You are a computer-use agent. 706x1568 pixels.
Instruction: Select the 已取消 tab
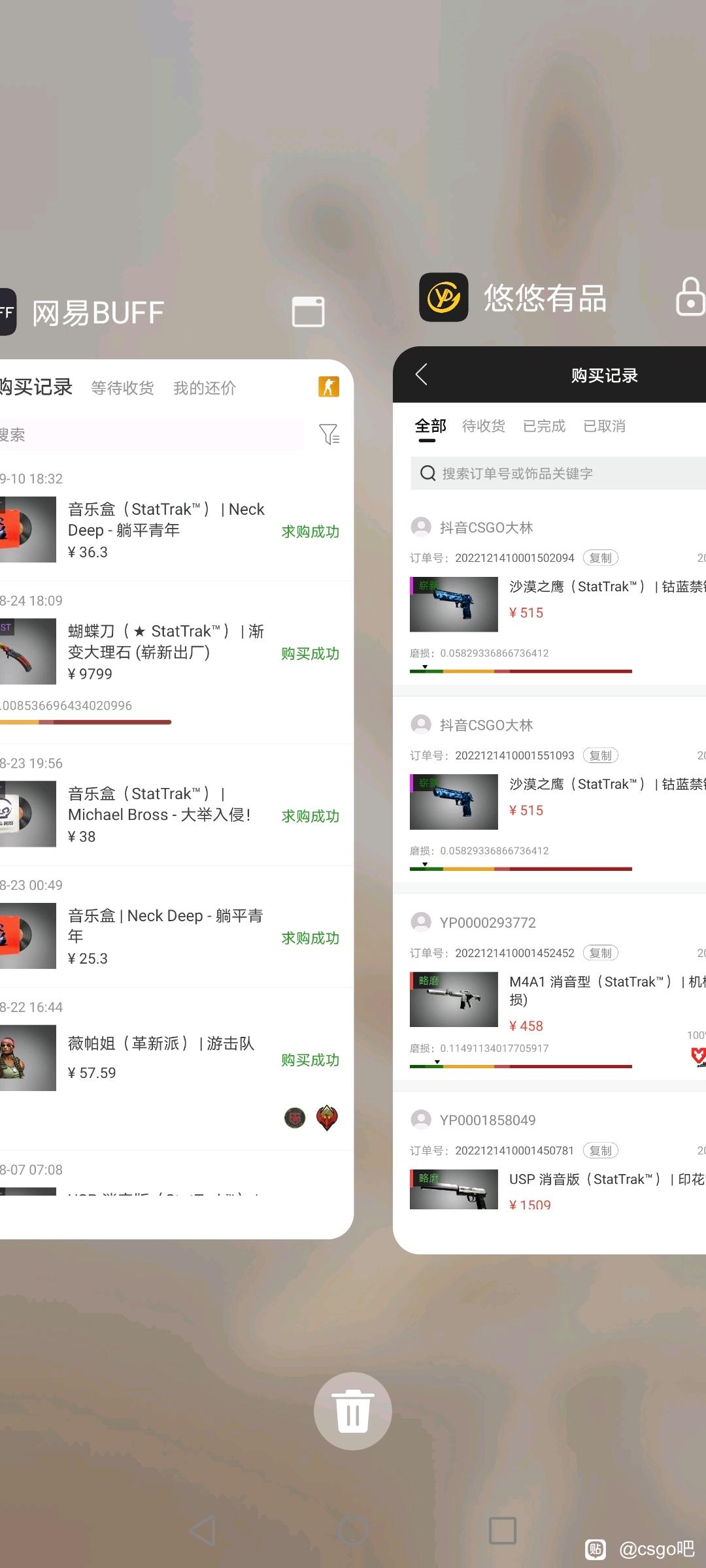tap(604, 426)
